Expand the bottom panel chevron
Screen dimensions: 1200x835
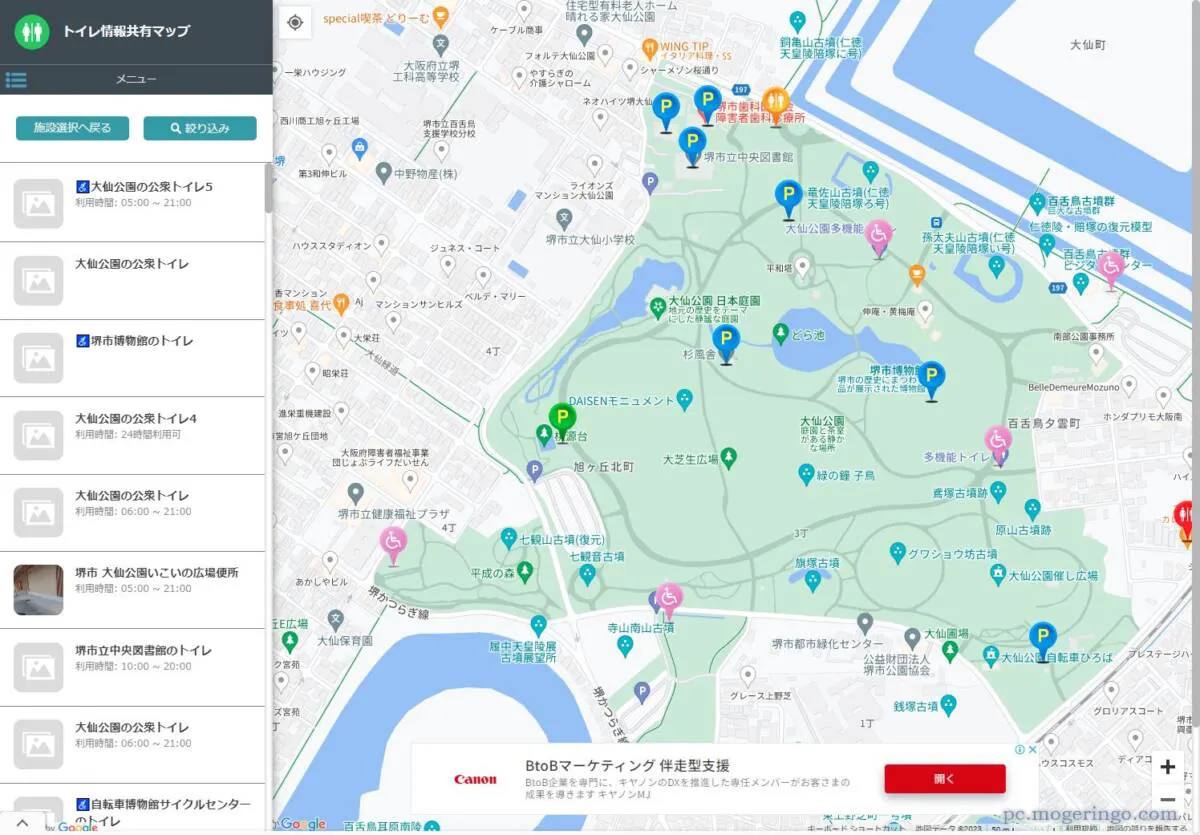[22, 821]
